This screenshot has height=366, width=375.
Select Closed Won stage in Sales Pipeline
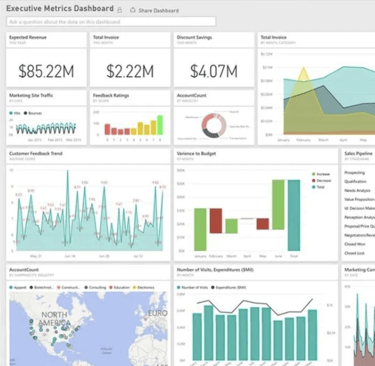[355, 244]
